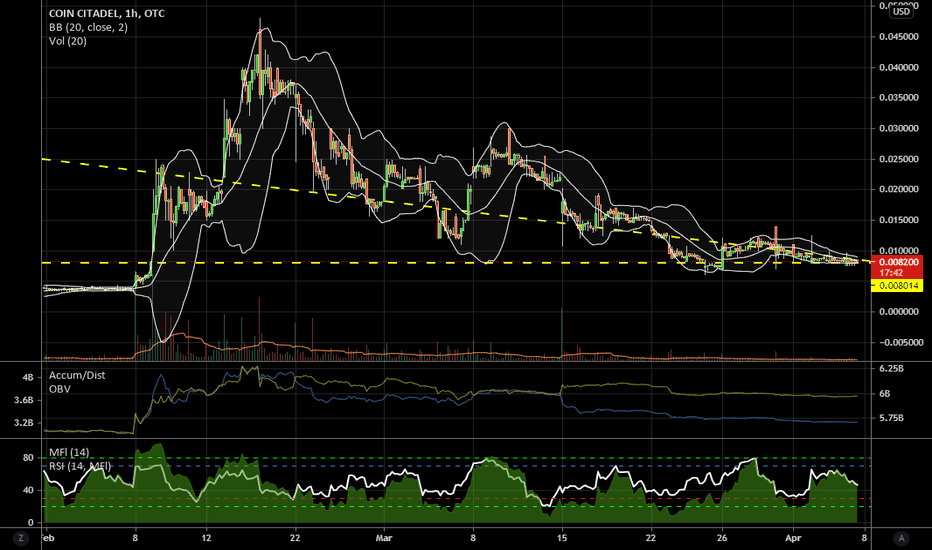This screenshot has width=932, height=550.
Task: Click the USD currency button
Action: [901, 11]
